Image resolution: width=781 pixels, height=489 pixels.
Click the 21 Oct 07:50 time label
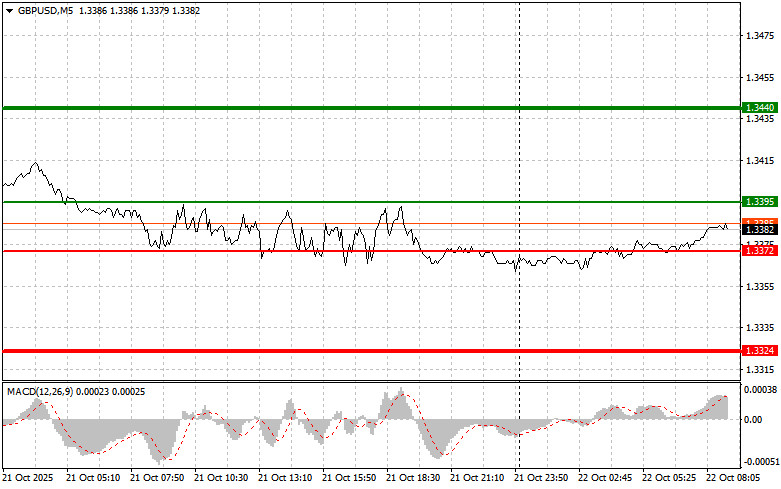tap(157, 478)
